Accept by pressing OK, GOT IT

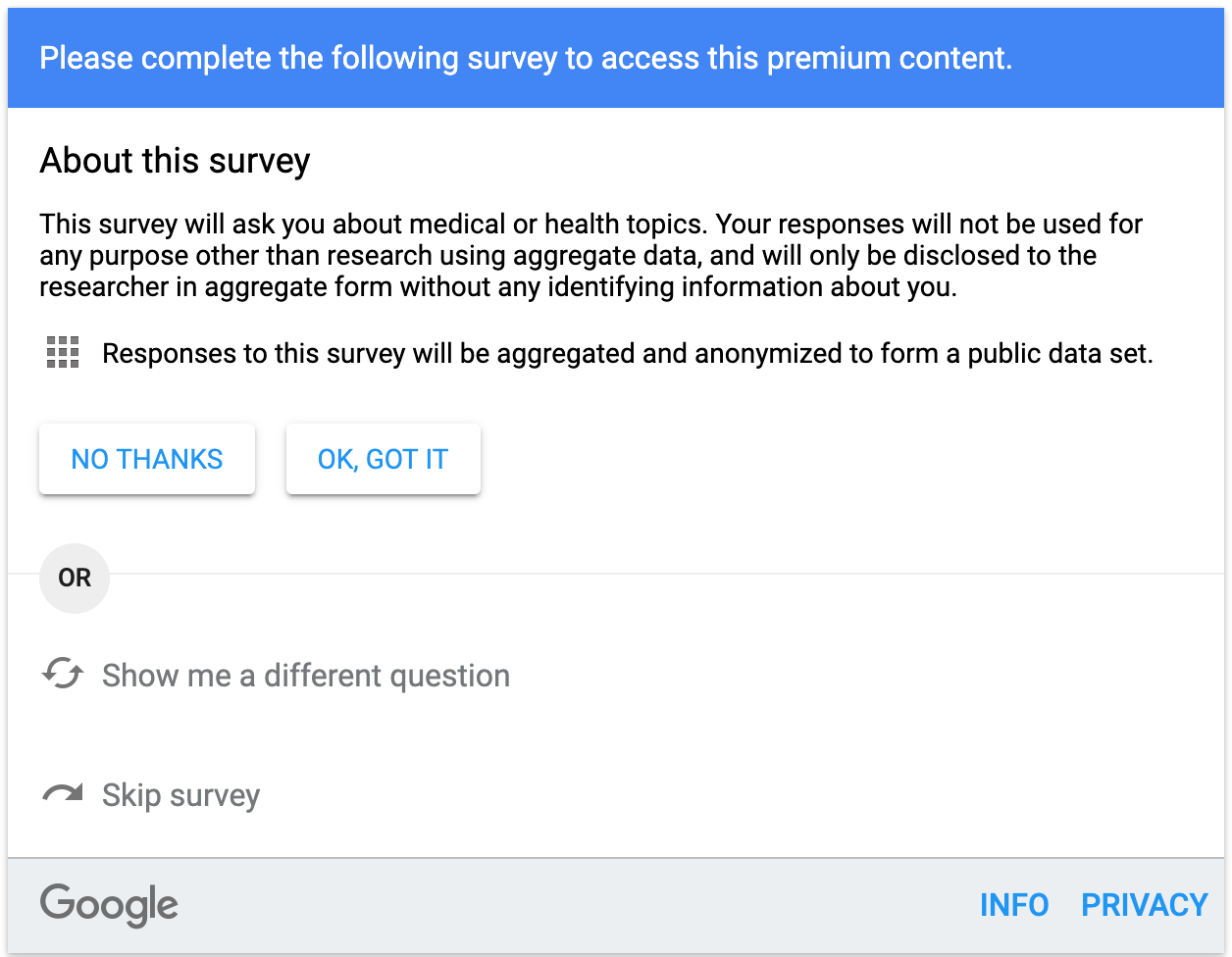(x=383, y=459)
